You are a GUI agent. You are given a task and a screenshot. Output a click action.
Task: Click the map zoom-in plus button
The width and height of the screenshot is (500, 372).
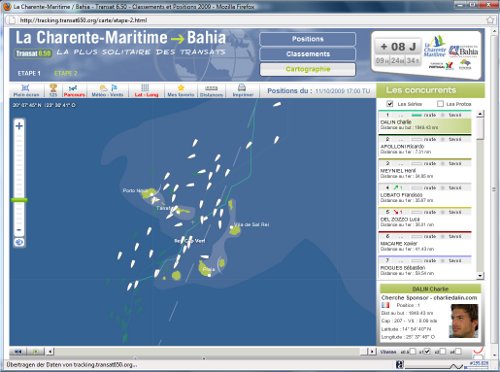point(19,126)
